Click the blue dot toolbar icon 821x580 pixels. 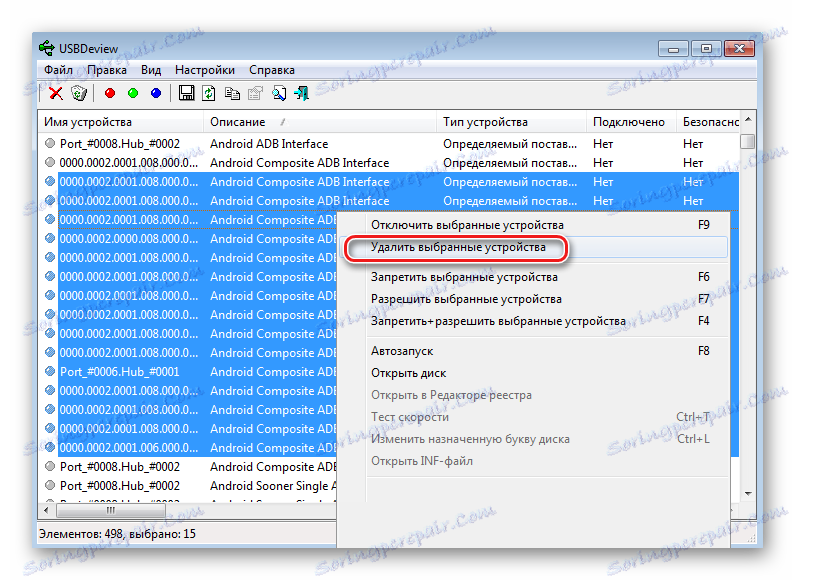point(156,93)
